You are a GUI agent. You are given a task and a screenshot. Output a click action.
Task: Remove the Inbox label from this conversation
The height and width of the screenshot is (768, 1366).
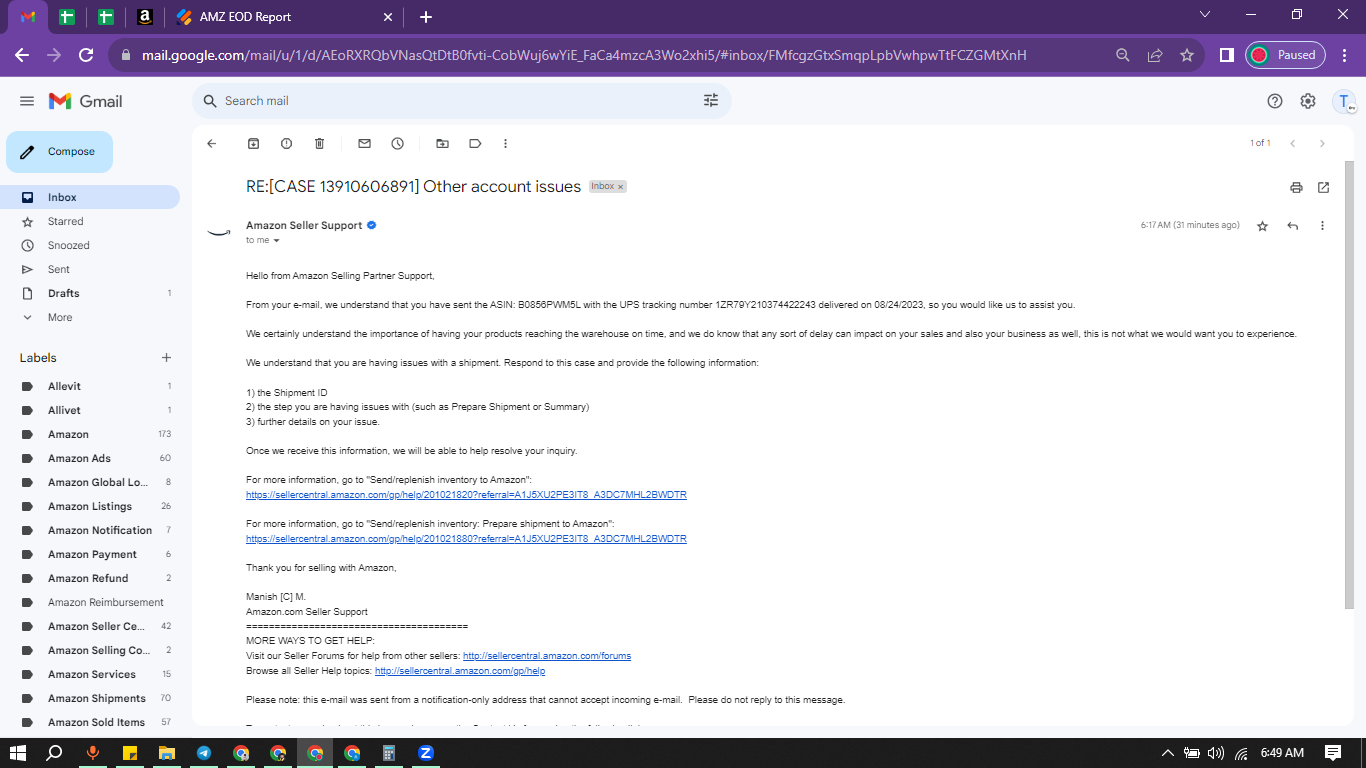tap(620, 187)
